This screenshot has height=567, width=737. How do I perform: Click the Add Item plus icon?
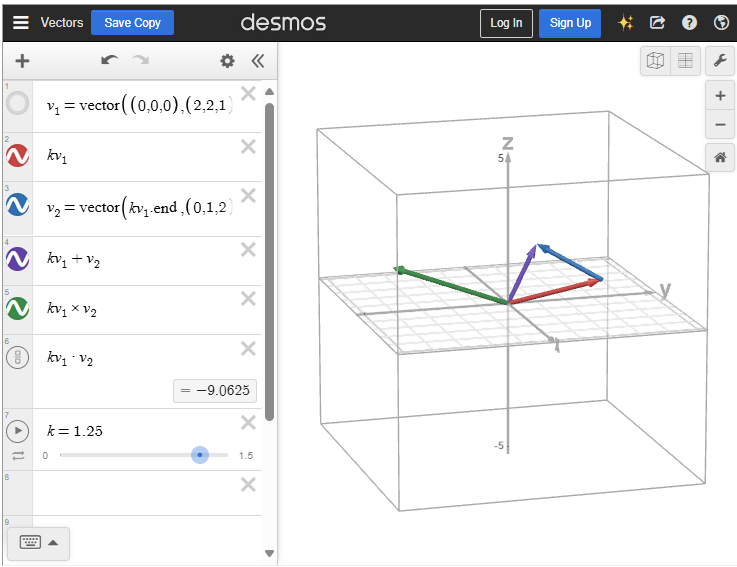[x=22, y=61]
